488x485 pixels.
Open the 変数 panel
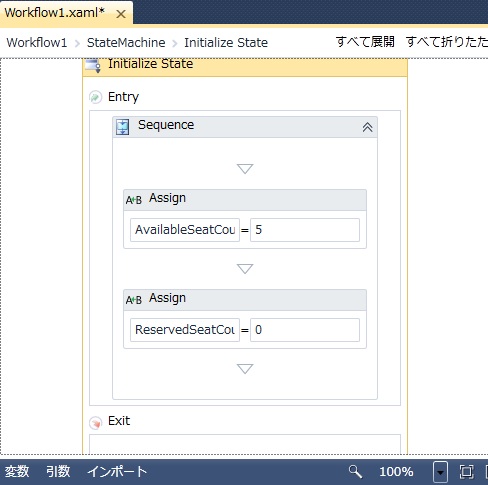[17, 471]
